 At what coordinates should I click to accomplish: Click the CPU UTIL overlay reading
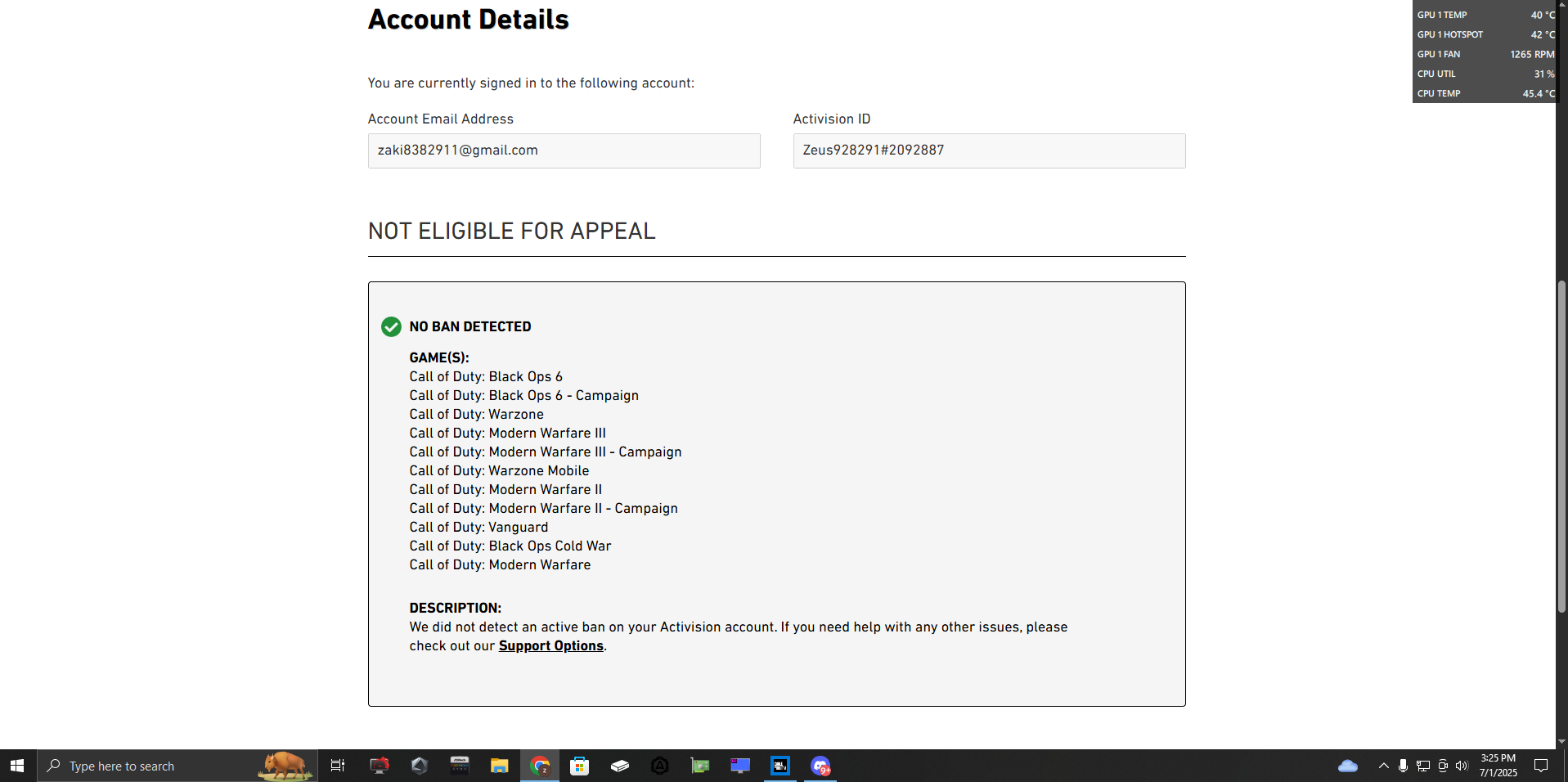tap(1485, 74)
